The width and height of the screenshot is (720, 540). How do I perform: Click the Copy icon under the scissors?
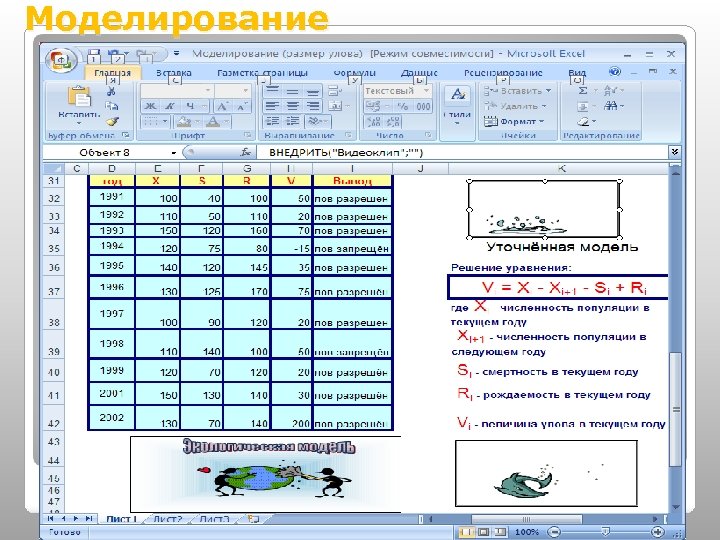click(x=112, y=107)
